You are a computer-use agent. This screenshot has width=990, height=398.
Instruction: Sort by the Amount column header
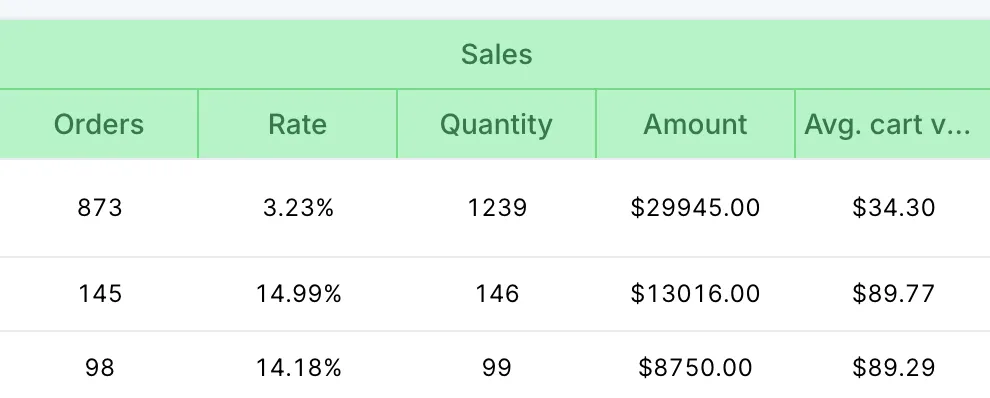(x=695, y=124)
